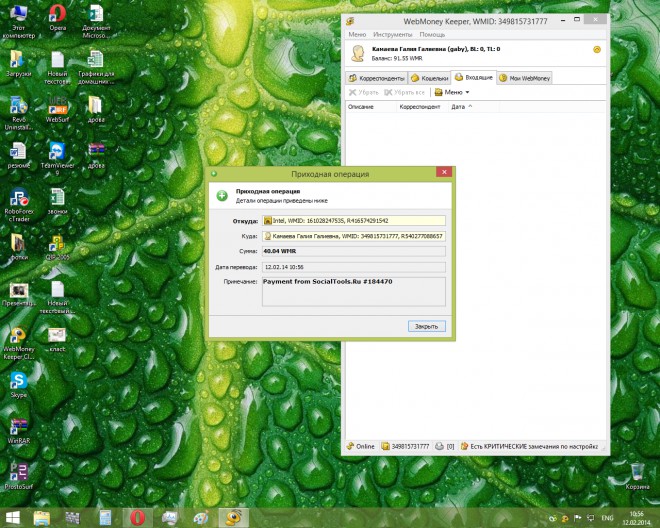660x528 pixels.
Task: Launch RoboForex cTrader shortcut
Action: coord(19,205)
